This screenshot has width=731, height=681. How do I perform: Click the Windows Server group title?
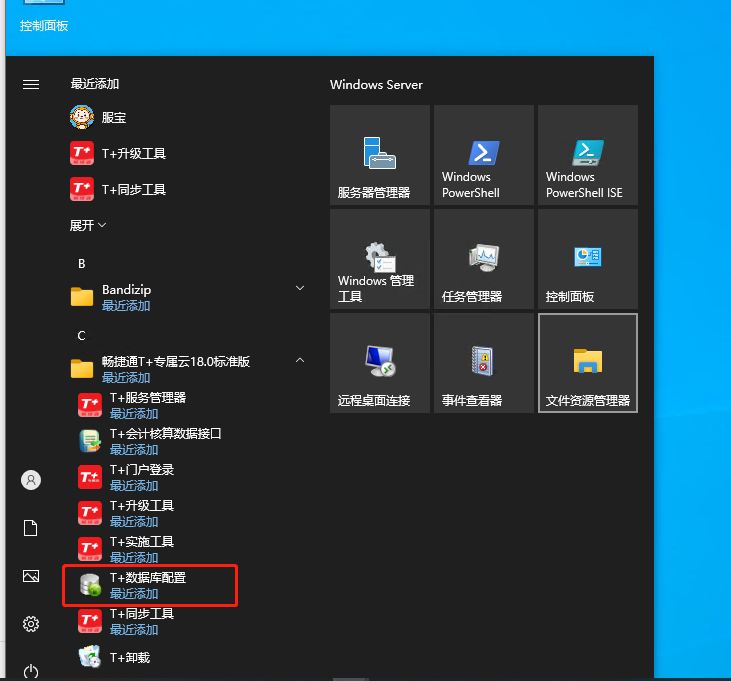pos(376,84)
